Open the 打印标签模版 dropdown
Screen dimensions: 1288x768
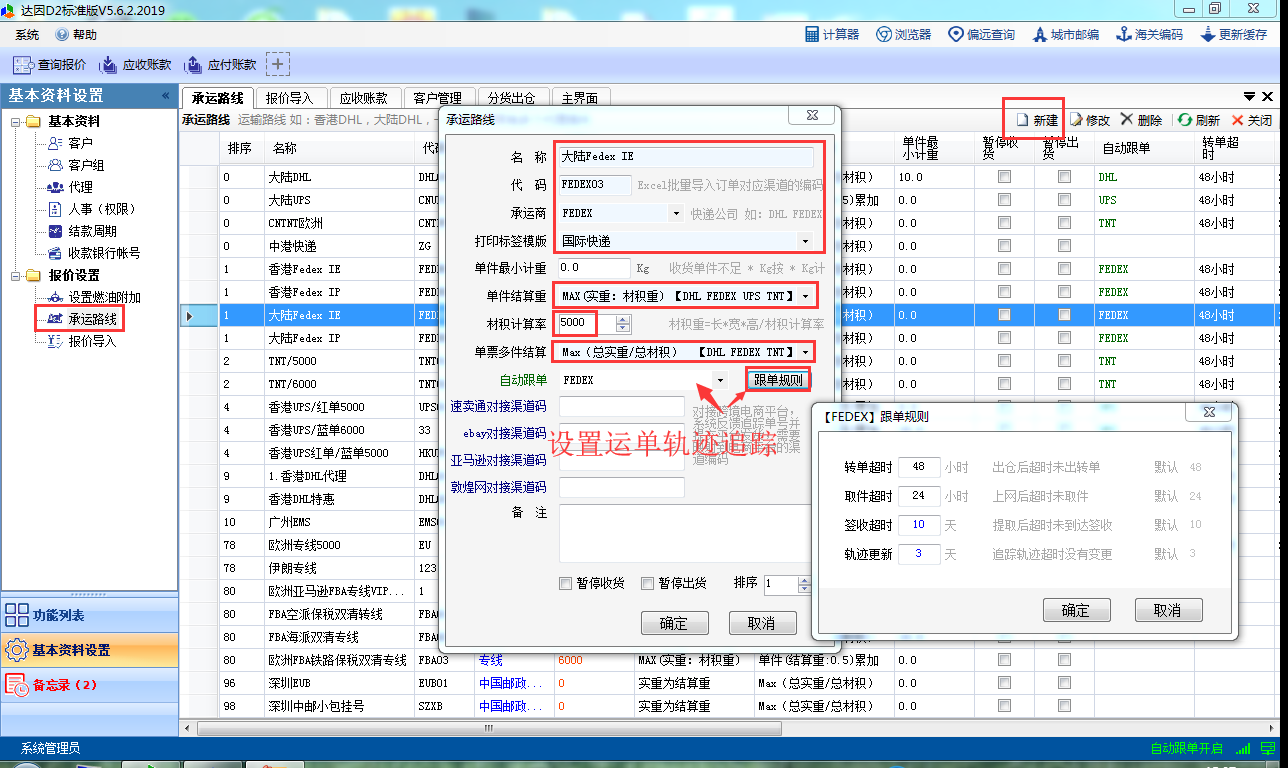point(804,241)
